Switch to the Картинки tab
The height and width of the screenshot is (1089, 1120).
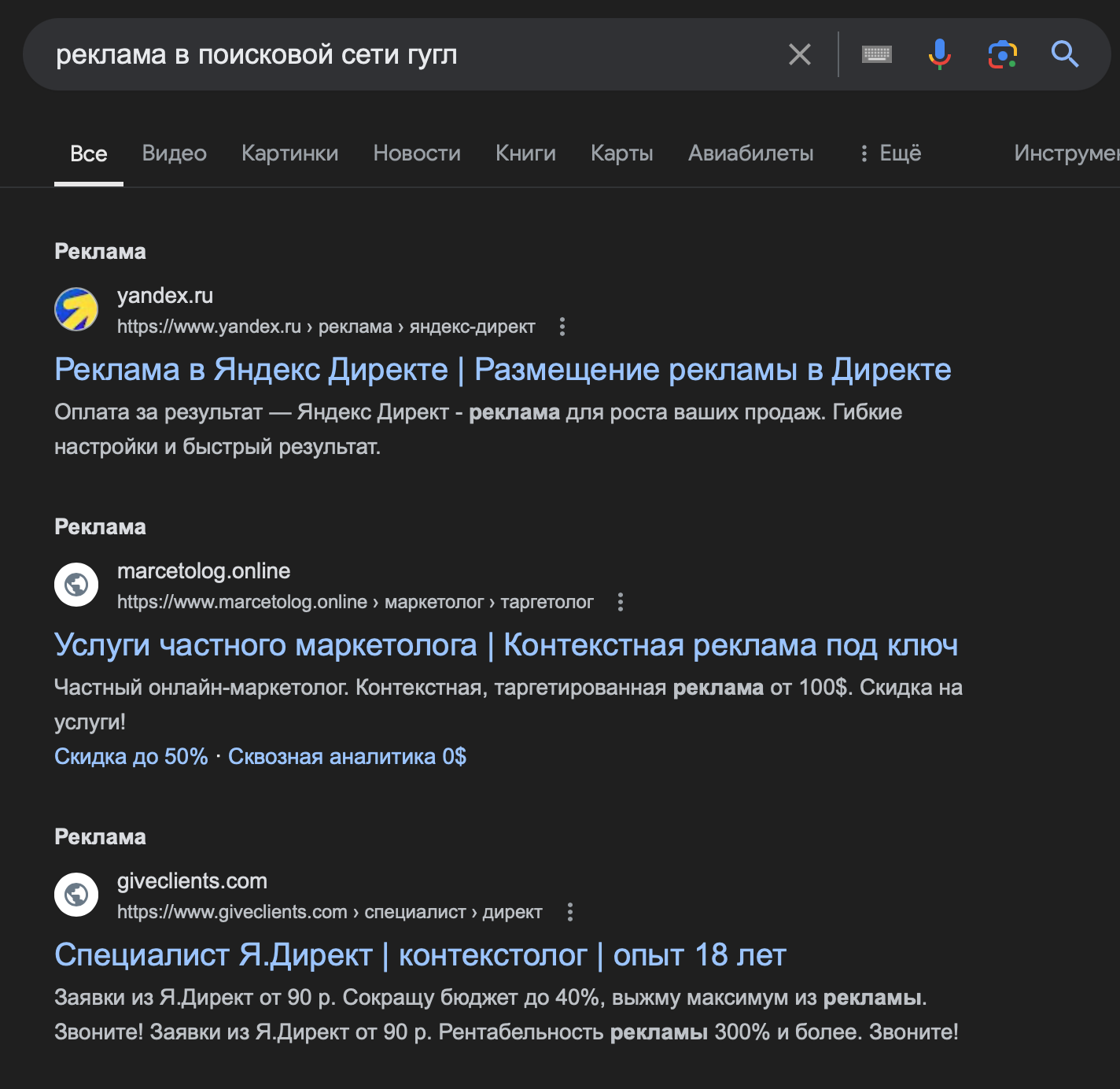coord(290,153)
